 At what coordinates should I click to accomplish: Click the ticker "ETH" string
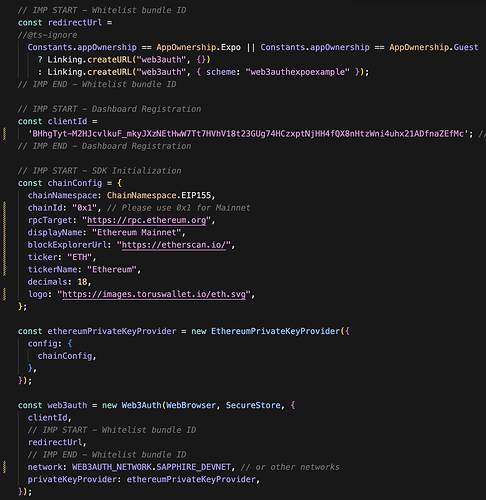[x=79, y=257]
